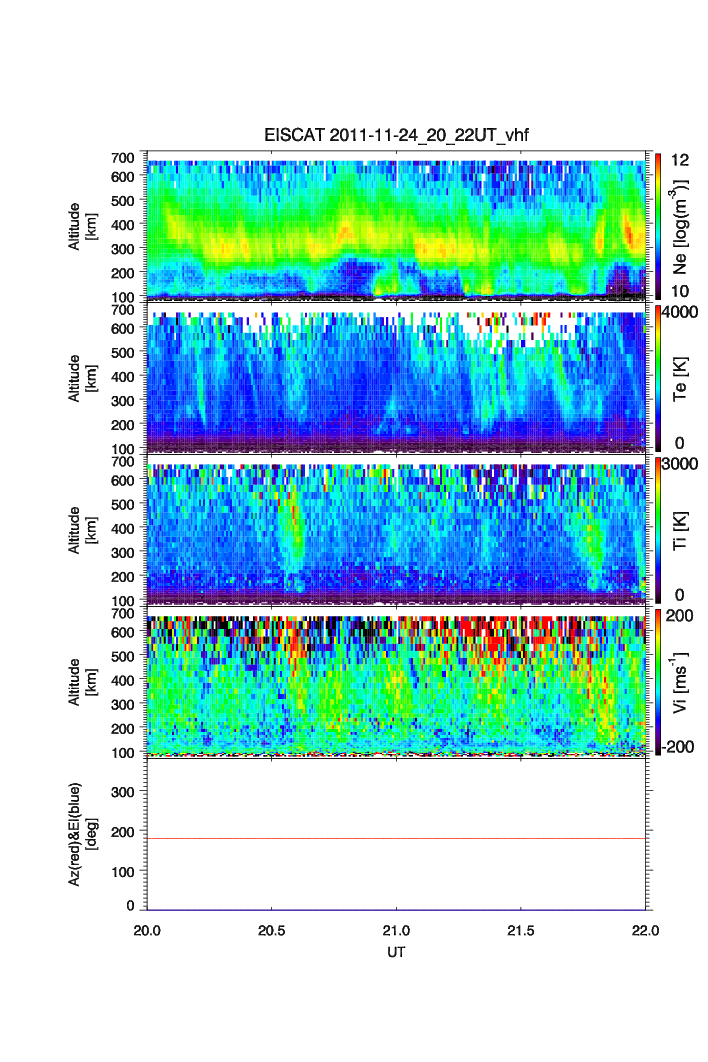Click the red azimuth line in bottom panel
Image resolution: width=708 pixels, height=1062 pixels.
[x=396, y=838]
